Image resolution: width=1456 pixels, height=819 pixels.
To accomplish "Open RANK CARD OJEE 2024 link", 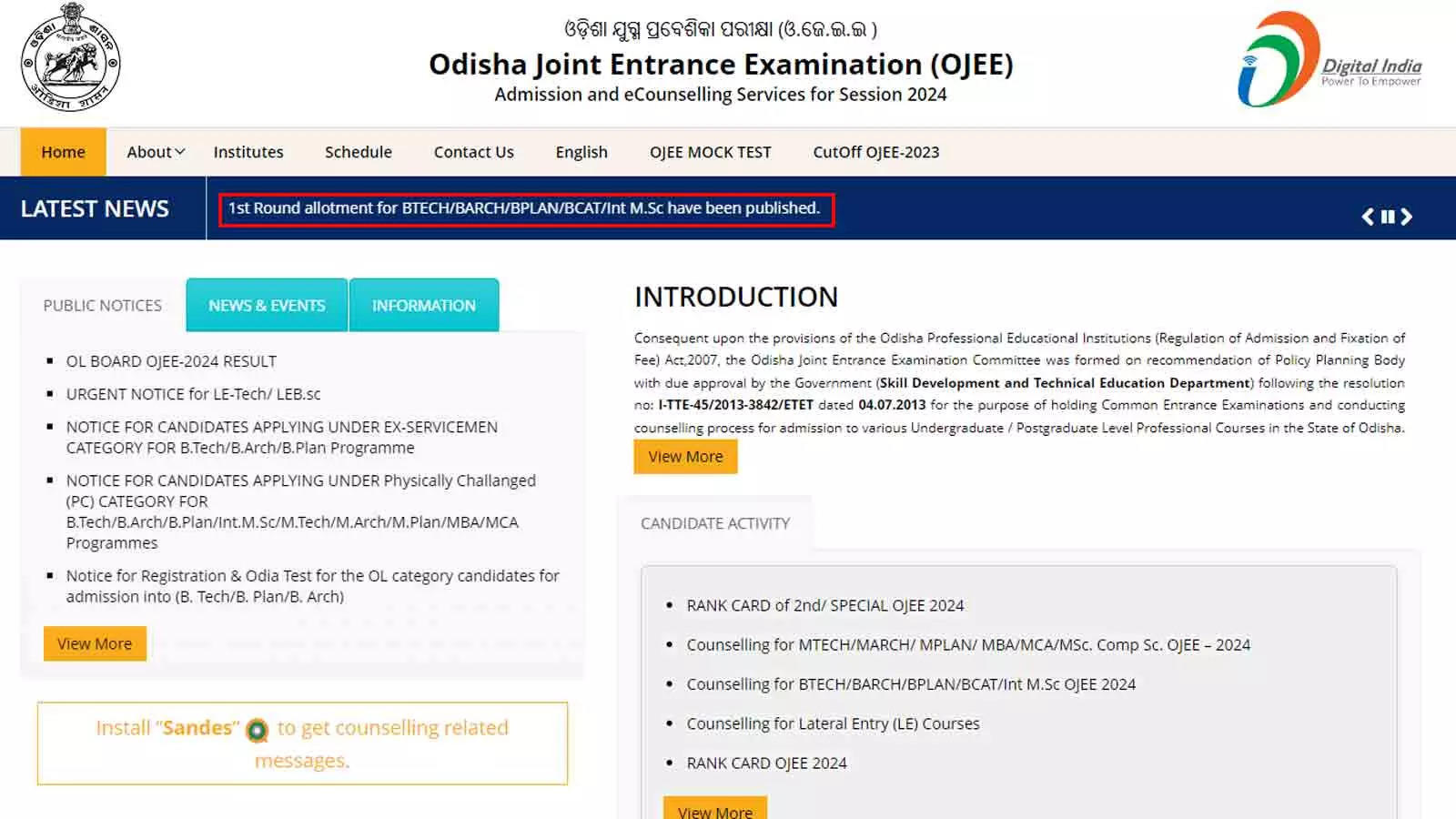I will tap(766, 763).
